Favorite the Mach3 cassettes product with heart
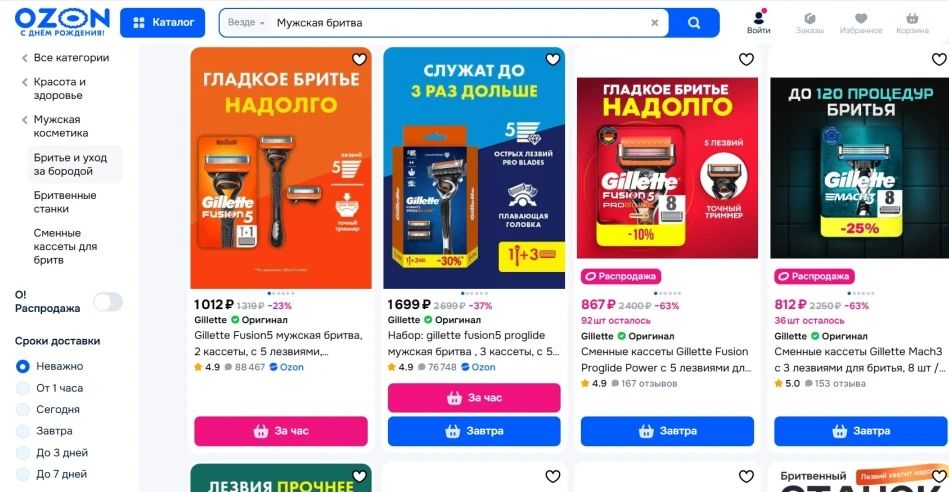Viewport: 949px width, 492px height. (x=939, y=59)
